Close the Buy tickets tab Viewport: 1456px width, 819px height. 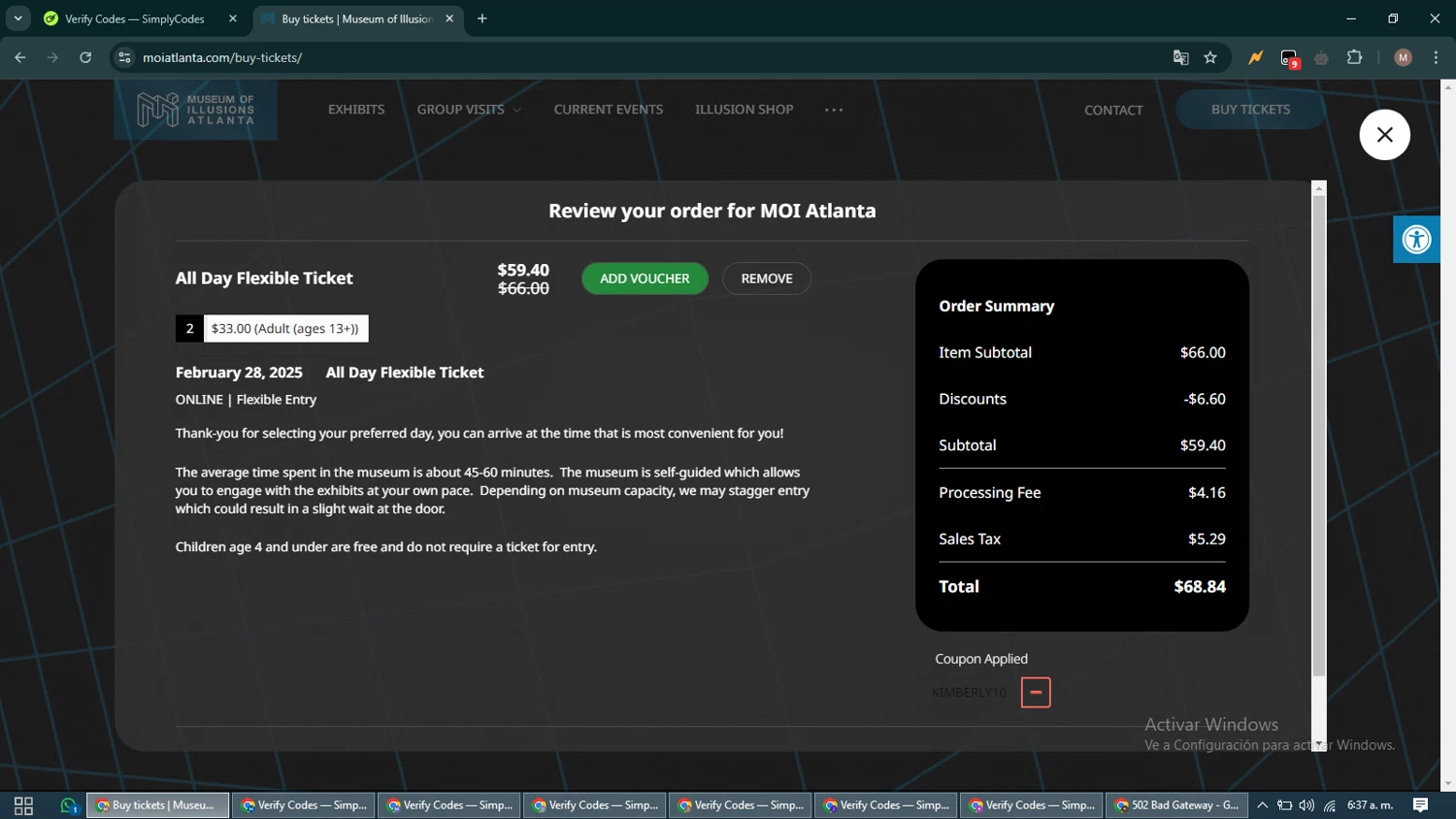click(x=449, y=18)
